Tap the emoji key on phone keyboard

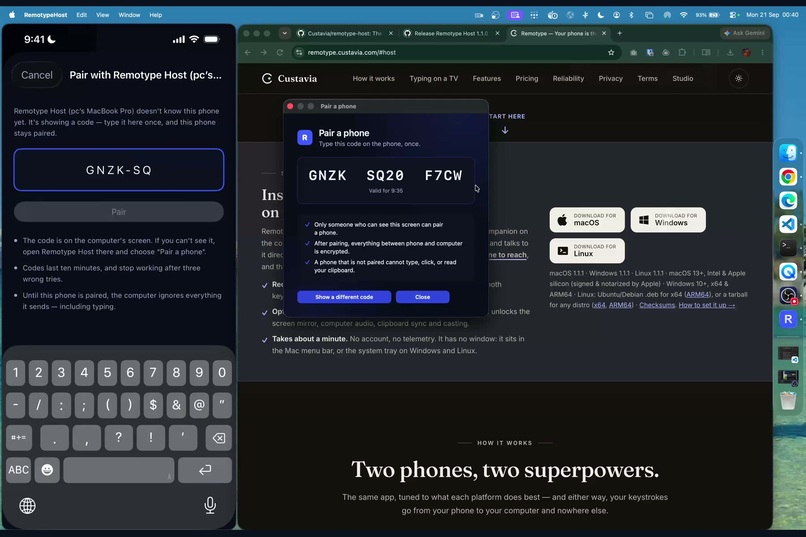pyautogui.click(x=47, y=470)
